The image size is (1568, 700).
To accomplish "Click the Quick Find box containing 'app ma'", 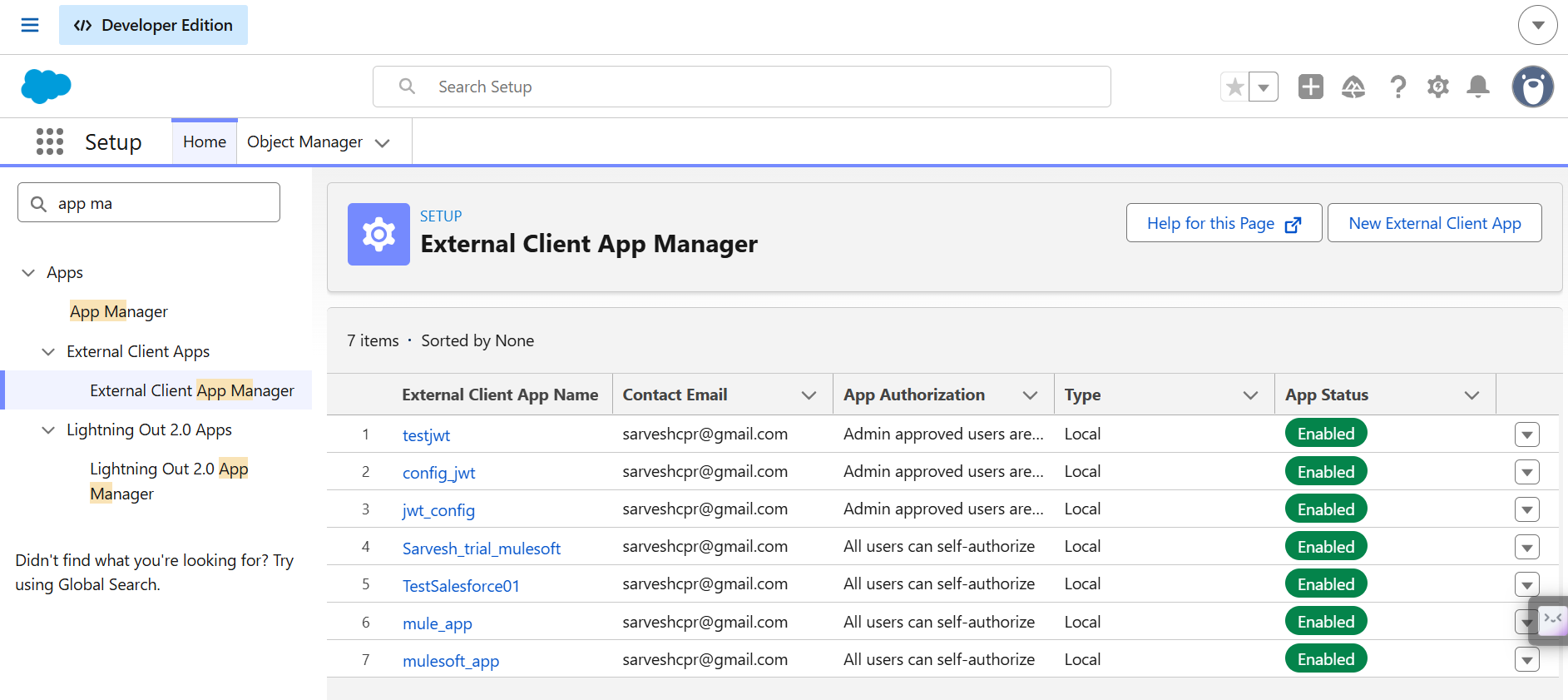I will click(149, 202).
